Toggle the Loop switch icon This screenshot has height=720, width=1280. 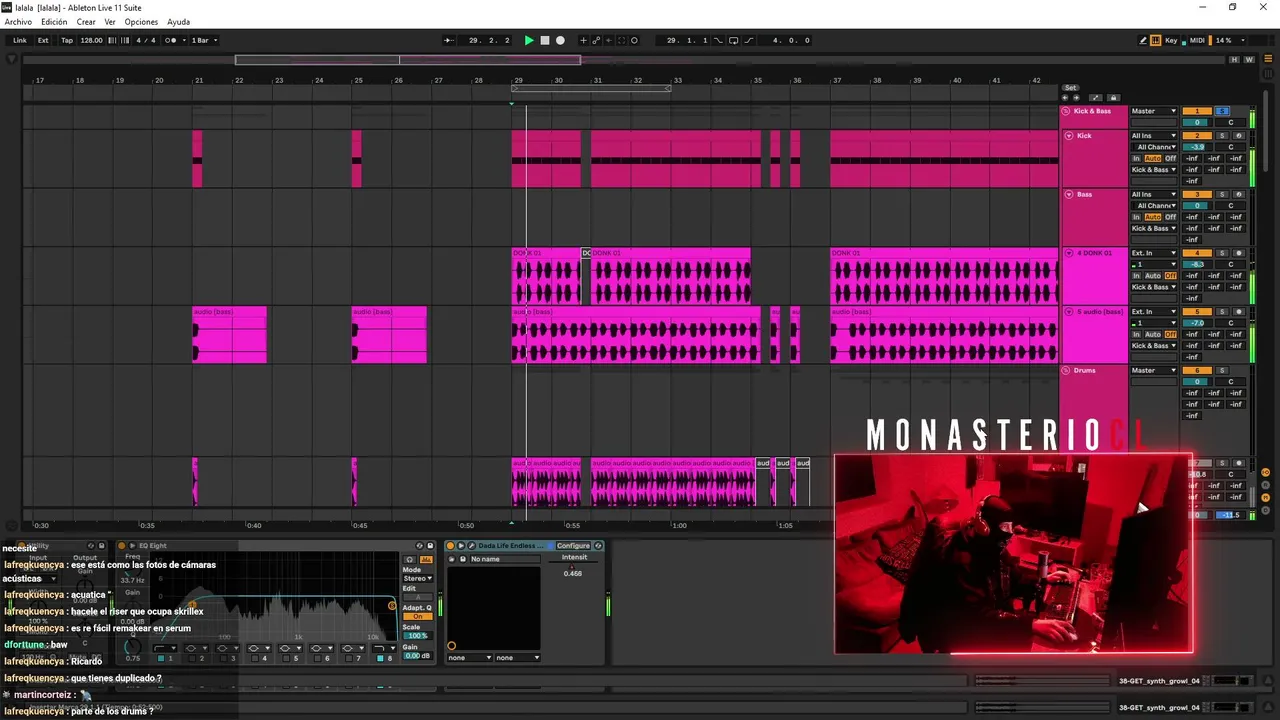pos(733,40)
